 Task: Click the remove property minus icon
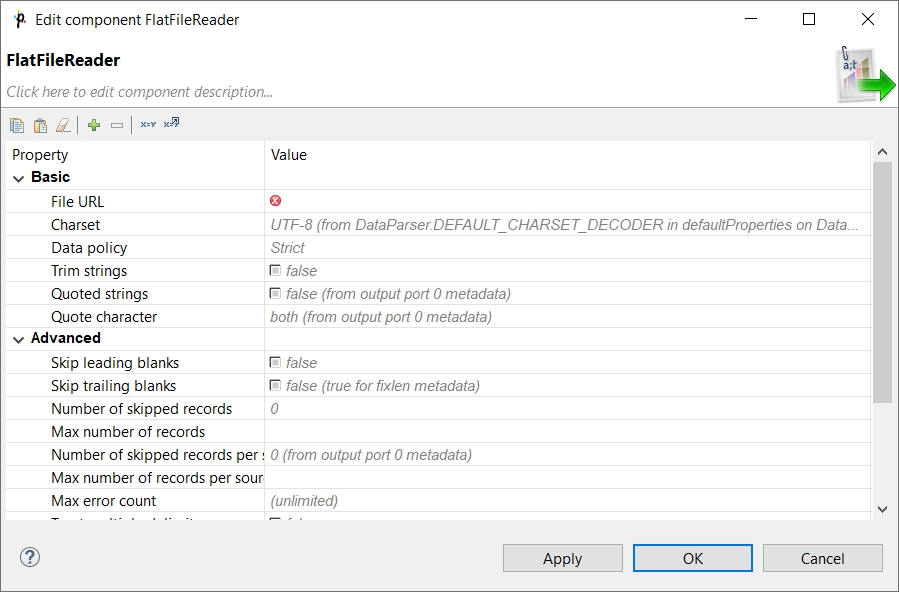click(x=117, y=125)
